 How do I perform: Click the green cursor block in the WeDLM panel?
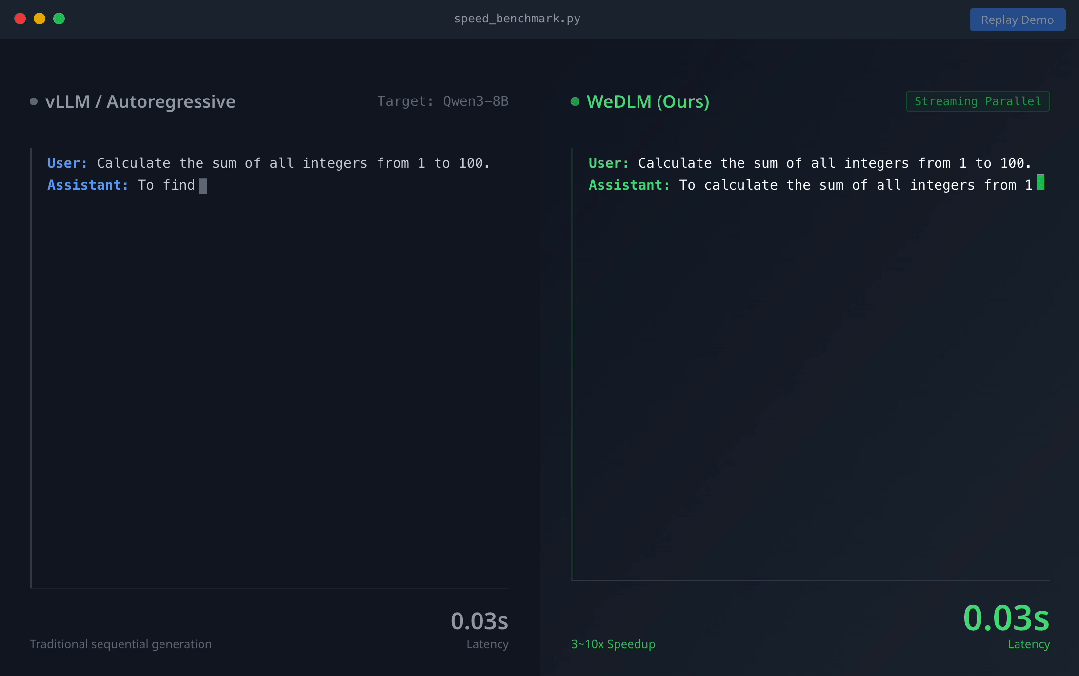[x=1040, y=183]
